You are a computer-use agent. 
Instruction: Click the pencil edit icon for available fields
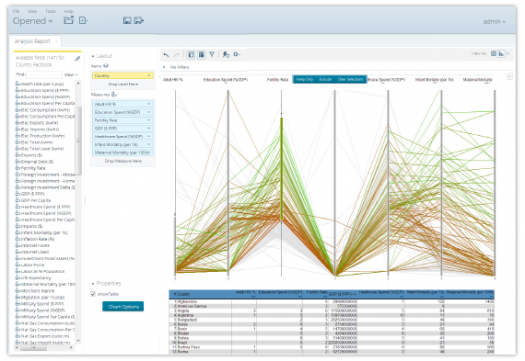(x=77, y=59)
